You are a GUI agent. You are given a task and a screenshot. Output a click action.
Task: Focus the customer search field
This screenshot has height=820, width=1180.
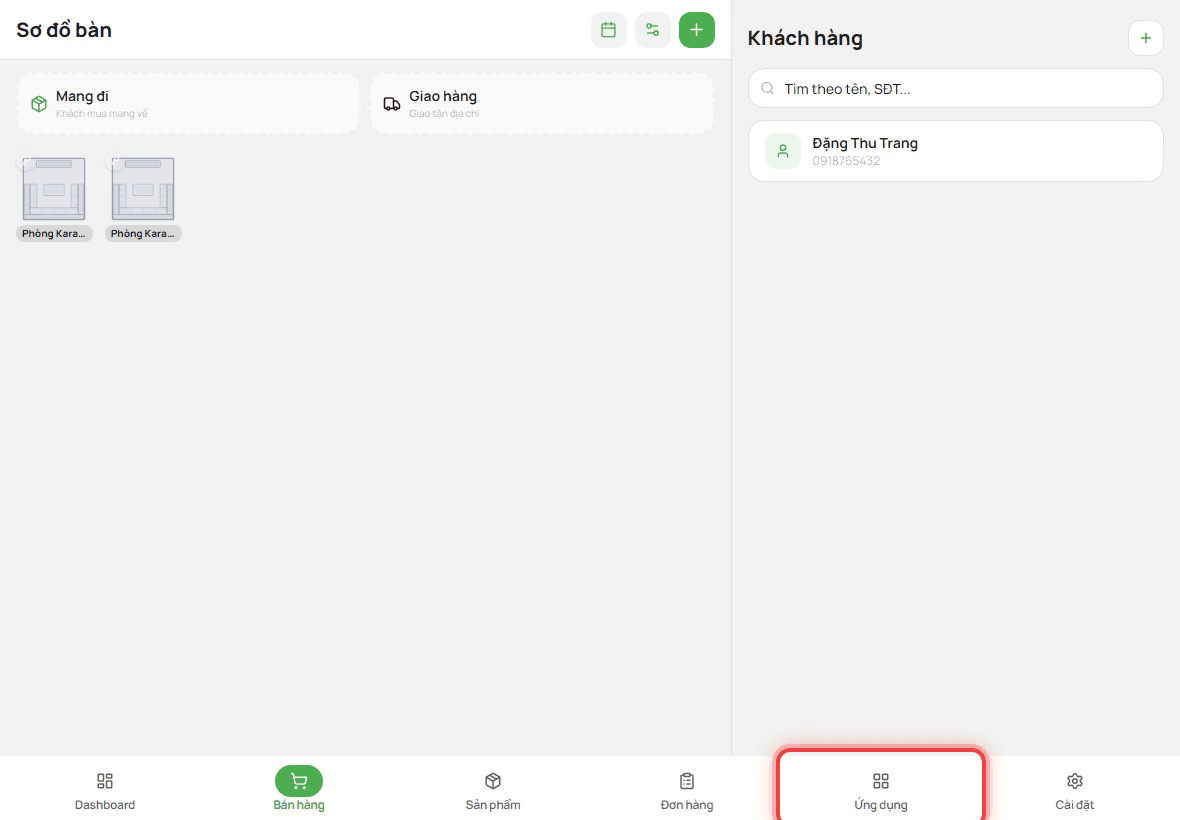coord(955,89)
